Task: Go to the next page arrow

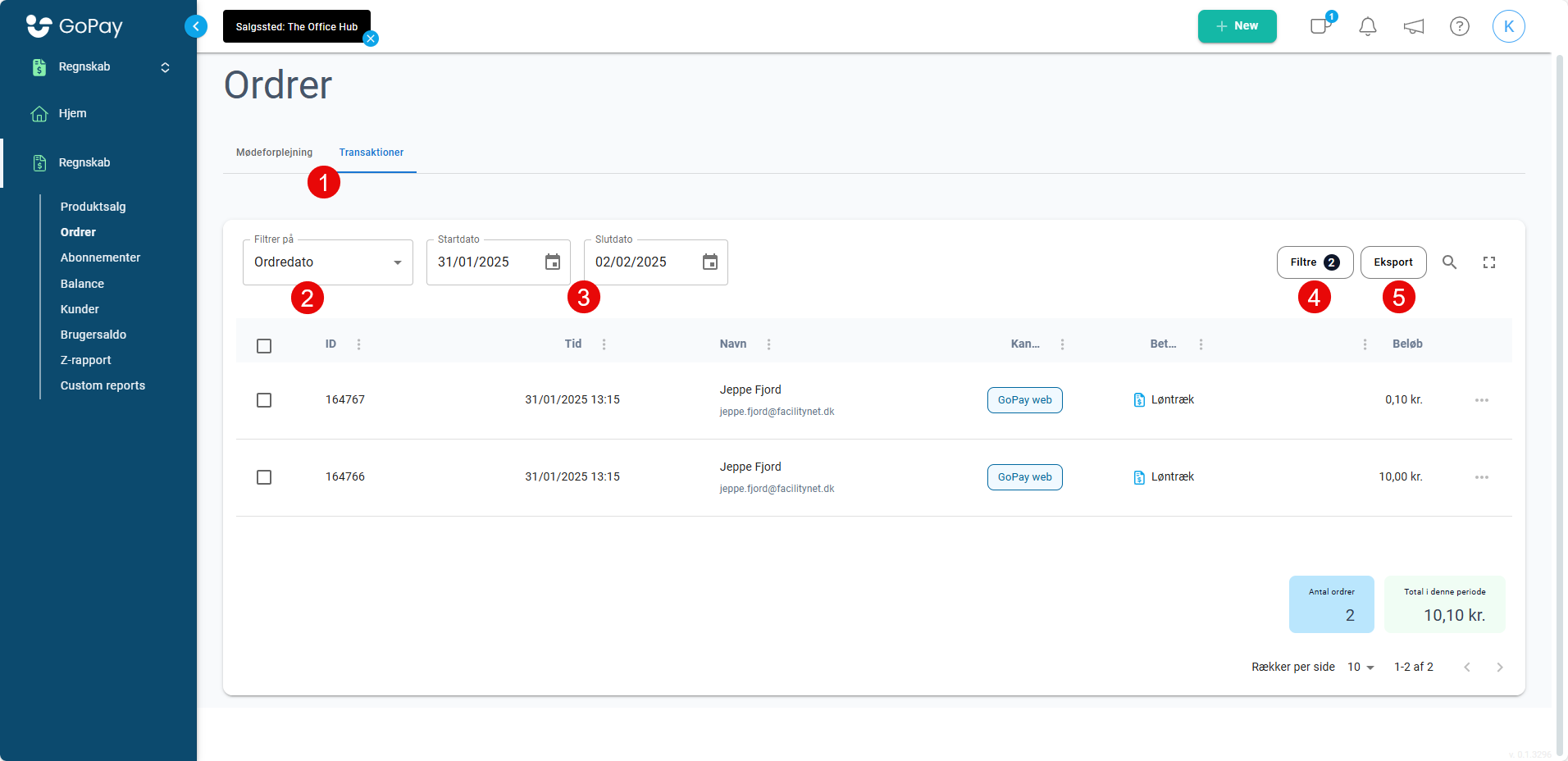Action: tap(1500, 668)
